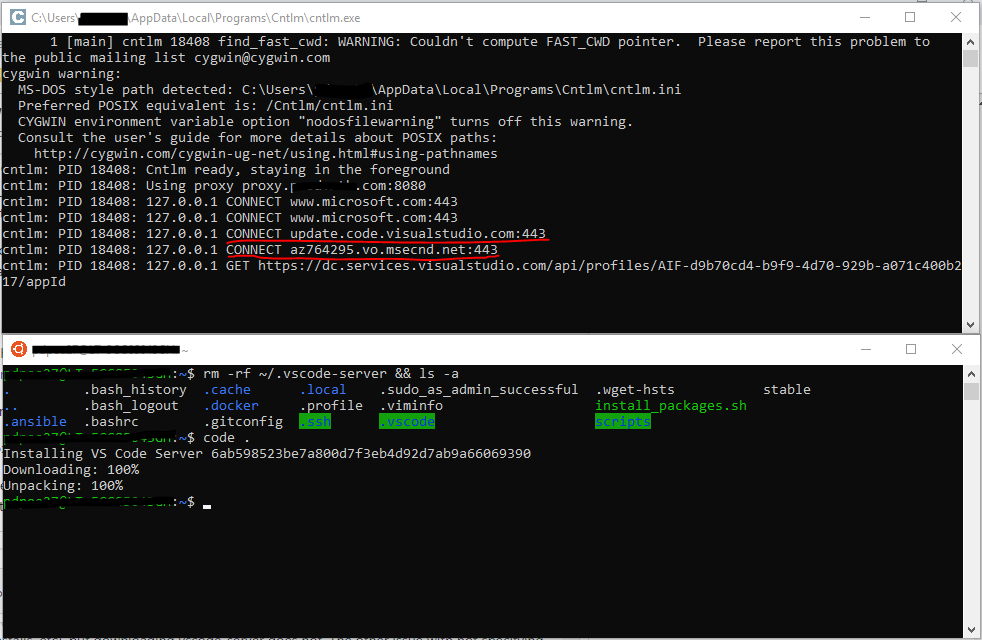The image size is (982, 640).
Task: Click the .docker directory name
Action: click(x=230, y=405)
